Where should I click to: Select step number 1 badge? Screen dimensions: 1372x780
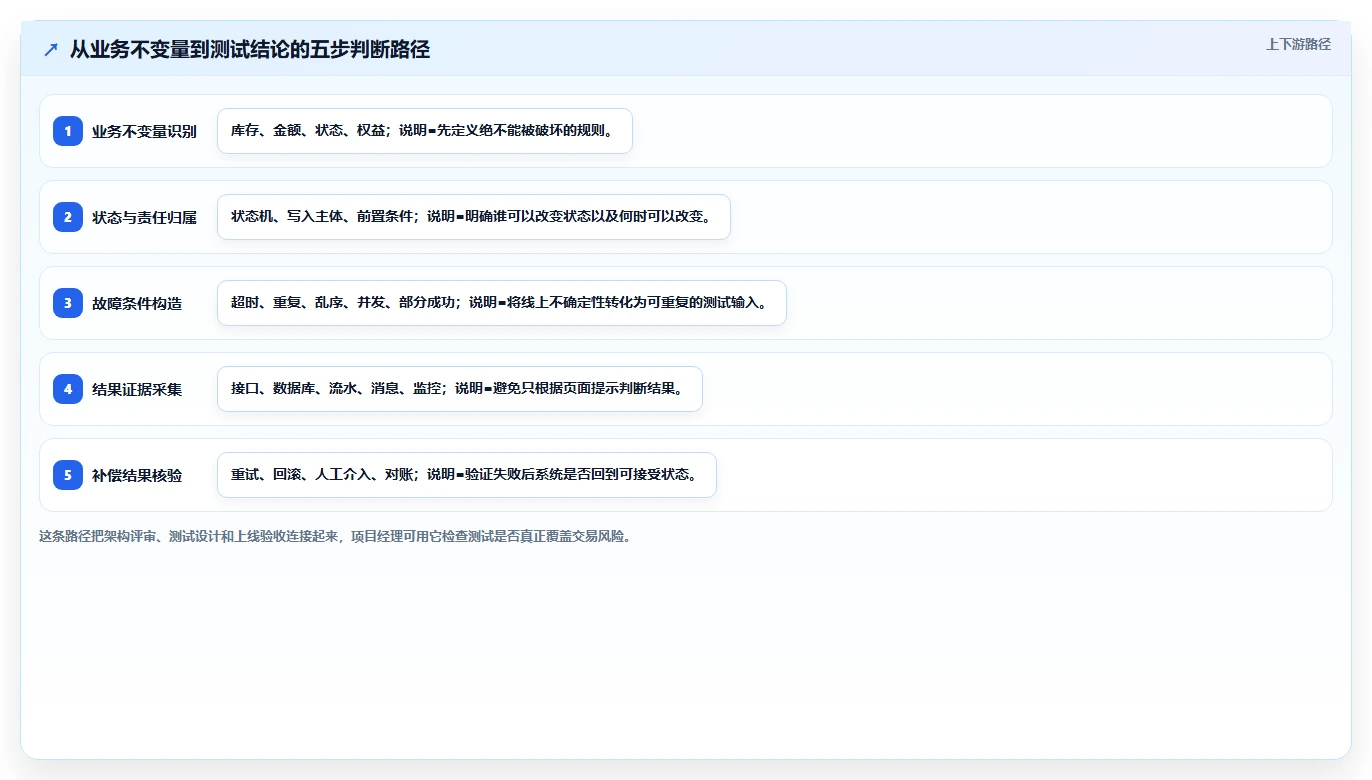point(68,131)
